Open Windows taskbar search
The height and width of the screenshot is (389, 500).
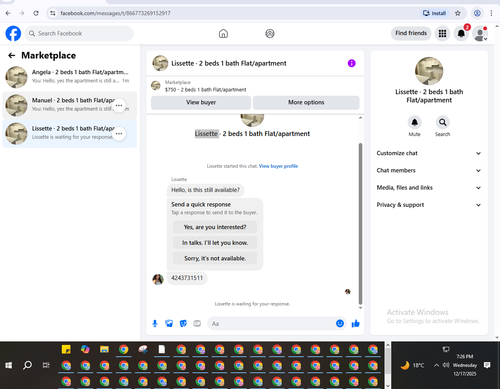27,365
